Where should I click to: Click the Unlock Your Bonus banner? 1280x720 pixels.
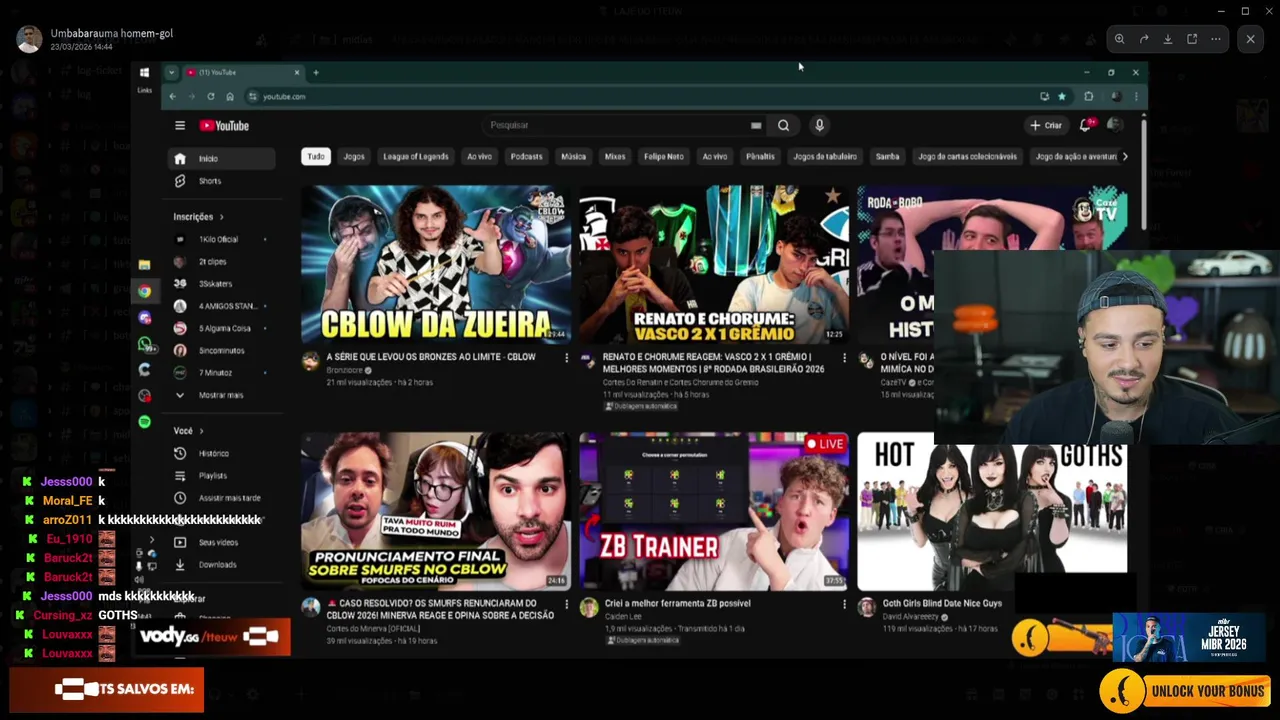[x=1187, y=690]
